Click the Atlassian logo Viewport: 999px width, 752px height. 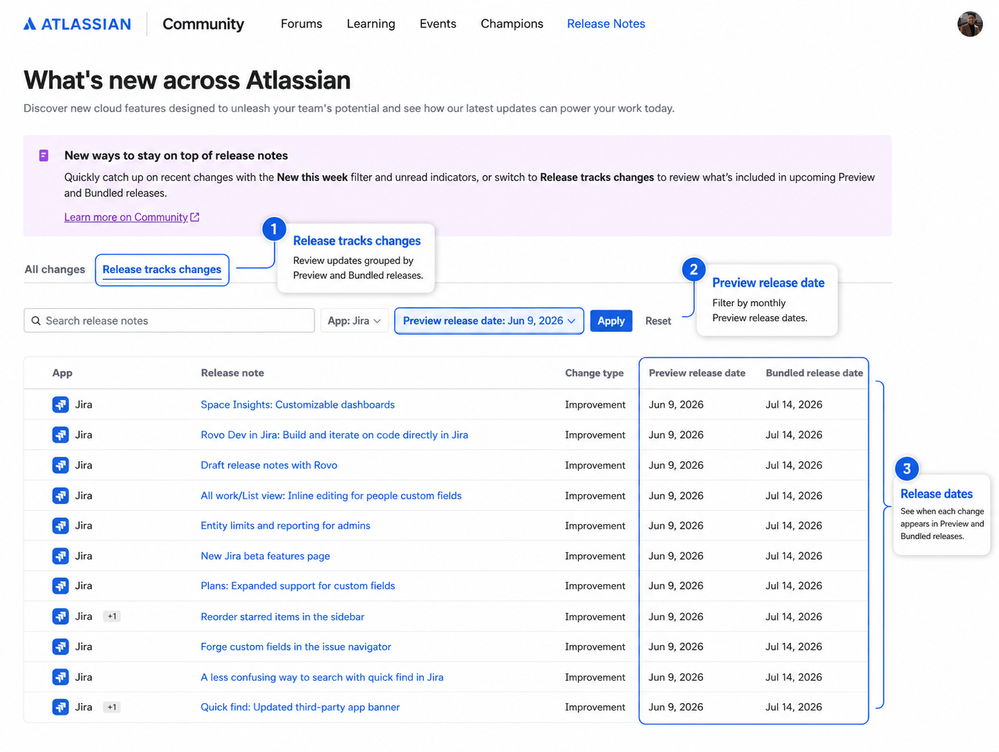pyautogui.click(x=77, y=24)
